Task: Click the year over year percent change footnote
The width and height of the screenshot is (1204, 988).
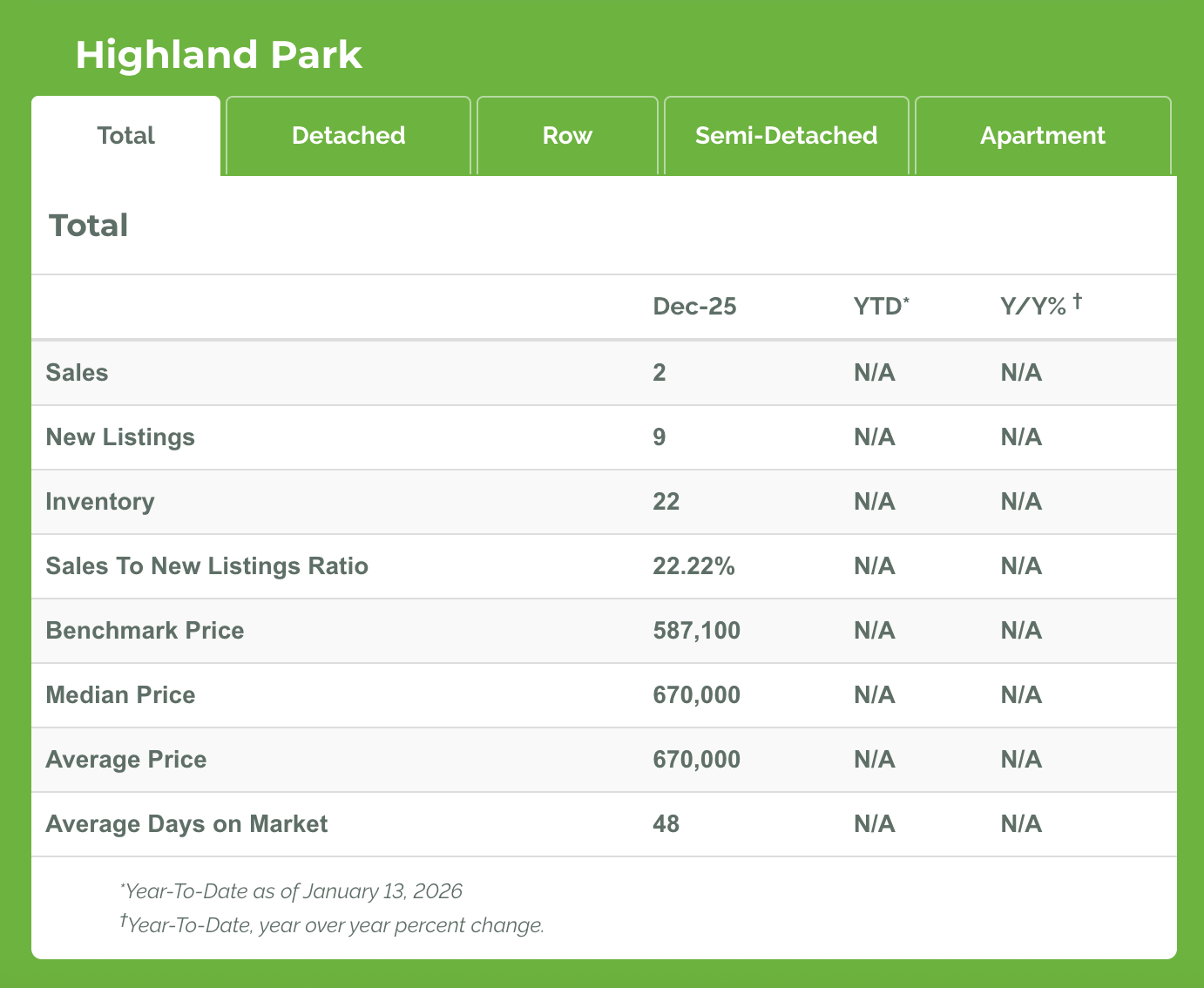Action: 335,925
